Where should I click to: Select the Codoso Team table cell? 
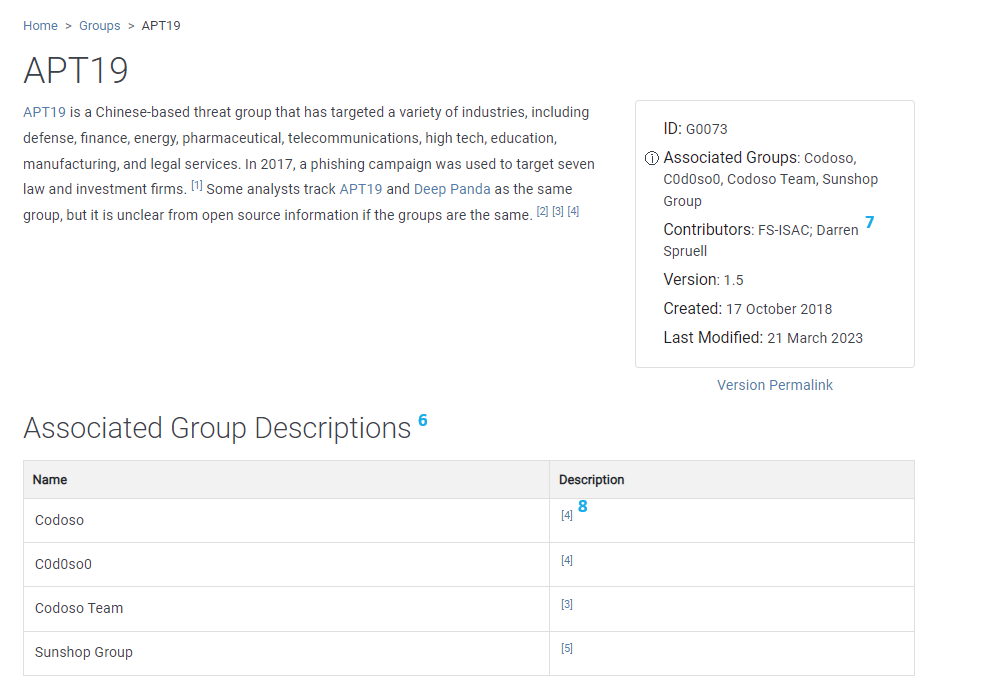(x=286, y=609)
